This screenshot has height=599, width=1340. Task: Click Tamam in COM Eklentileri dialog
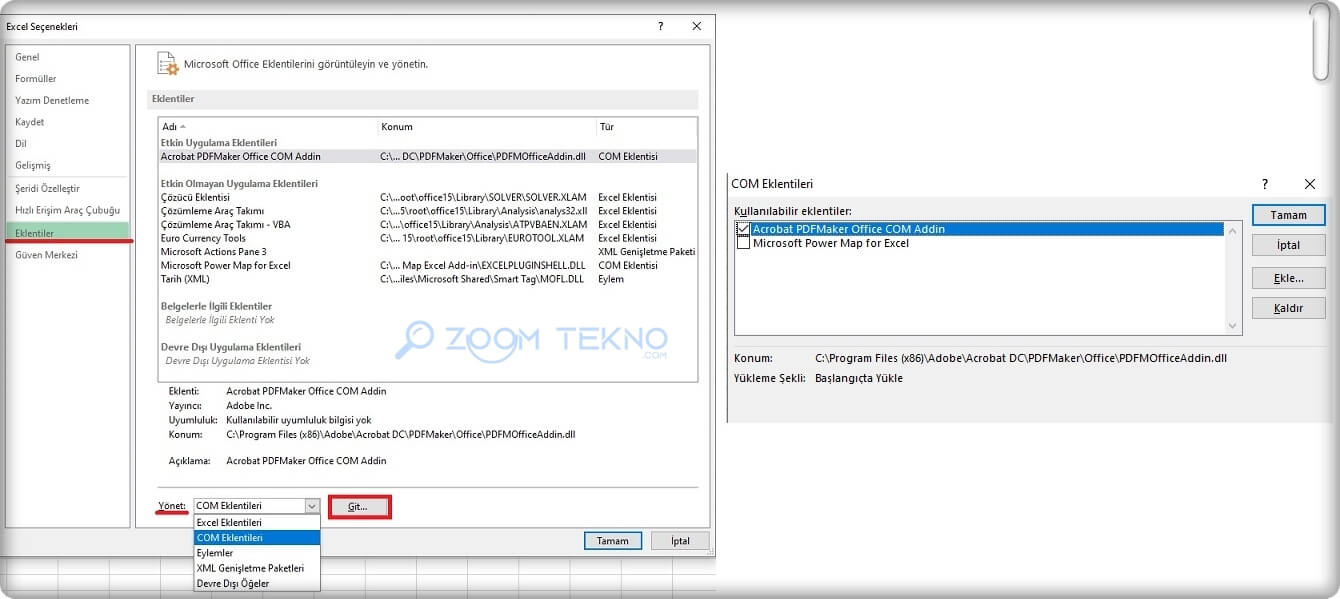tap(1288, 215)
